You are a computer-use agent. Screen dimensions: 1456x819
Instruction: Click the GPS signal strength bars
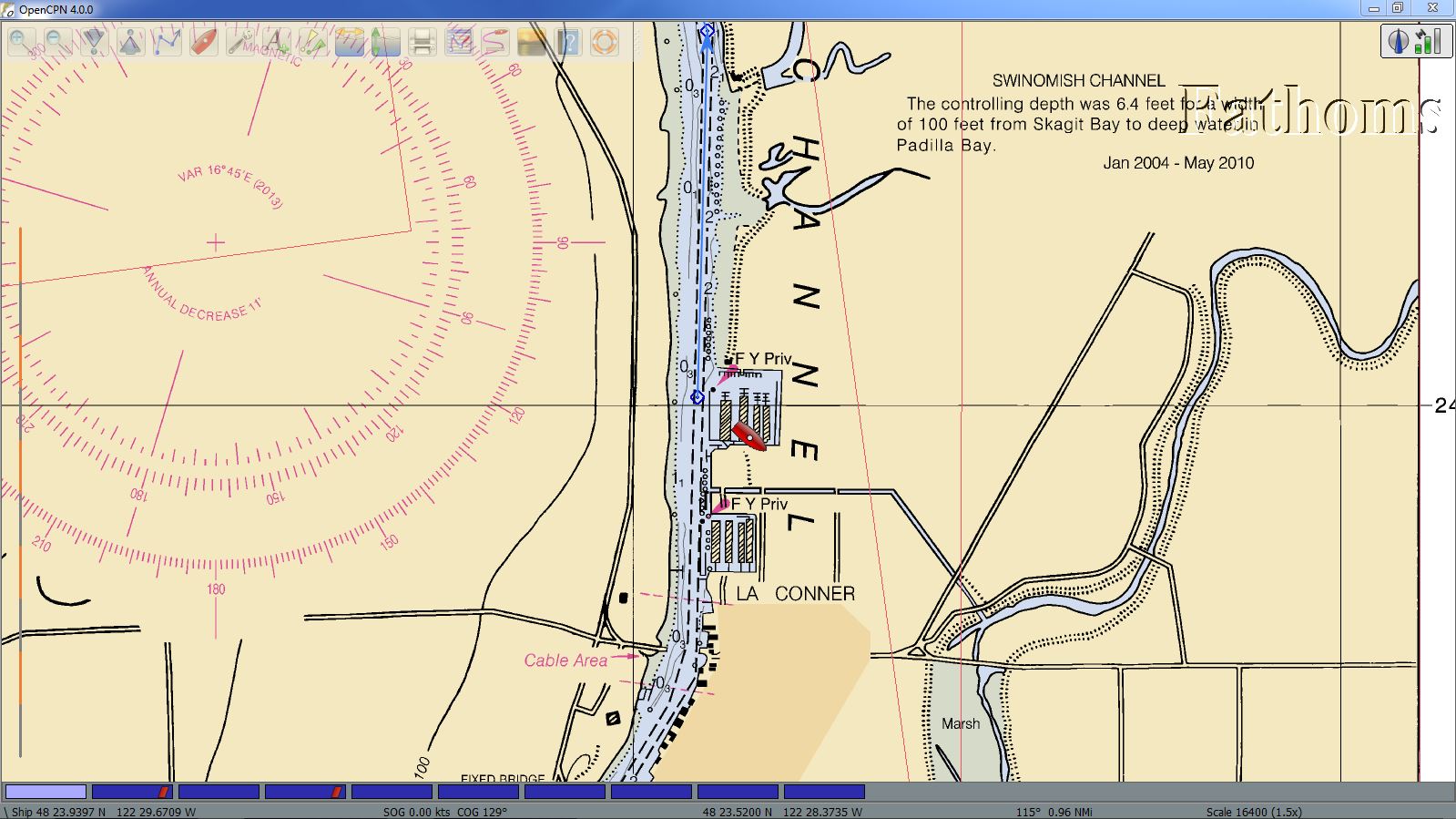pyautogui.click(x=1429, y=41)
